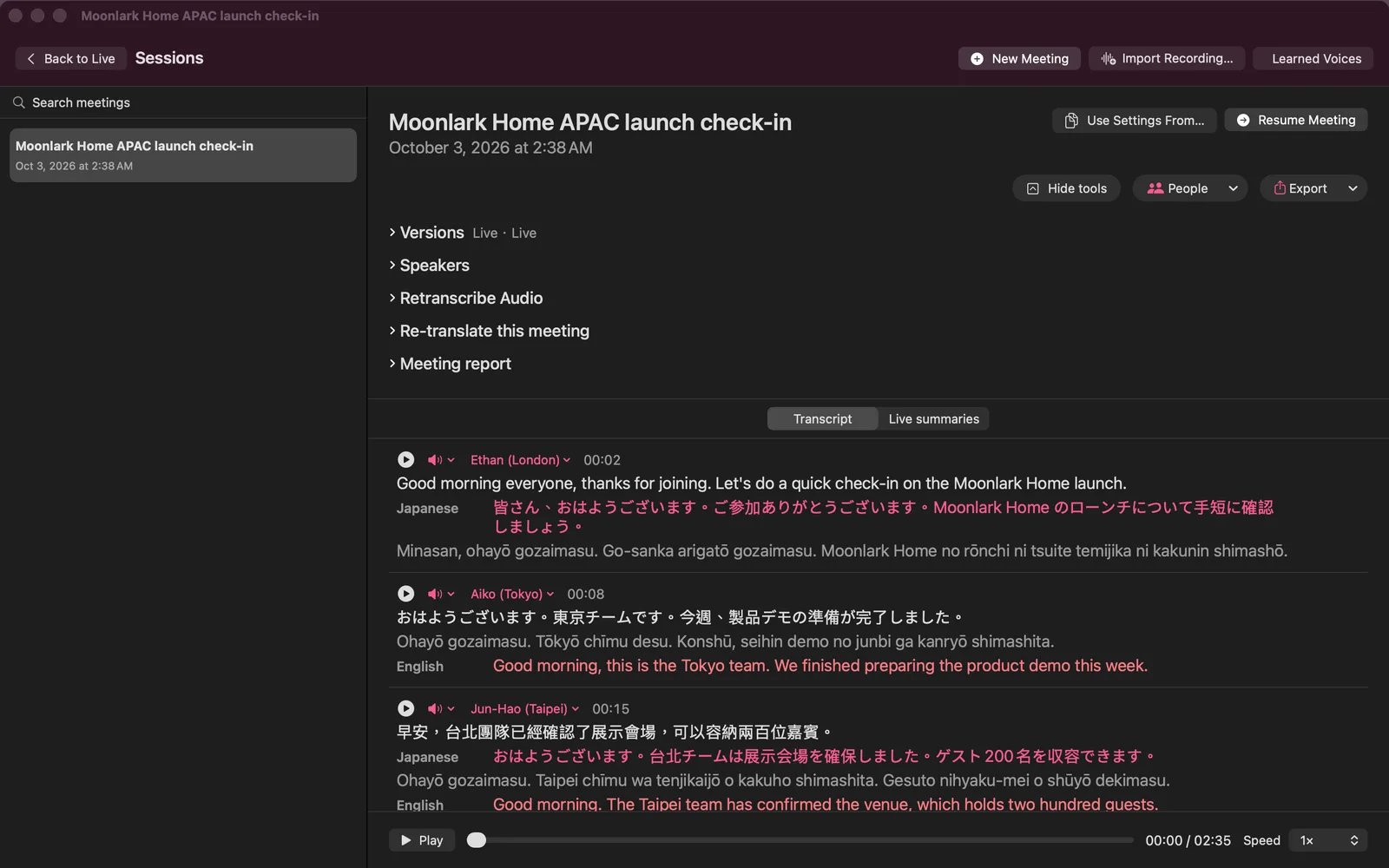Screen dimensions: 1389x868
Task: Play Ethan (London) segment audio
Action: [x=405, y=460]
